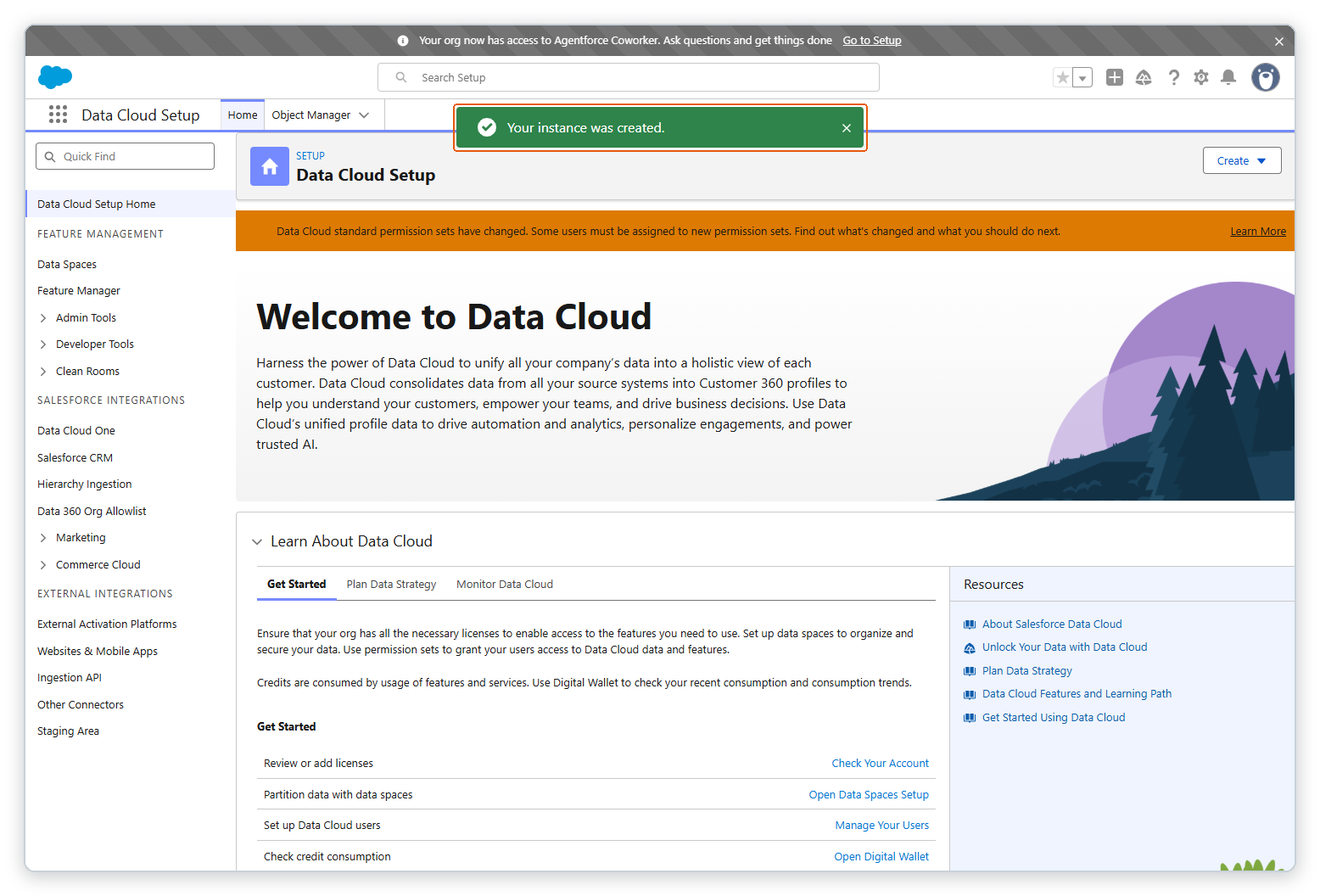Select the Object Manager tab

click(x=310, y=115)
